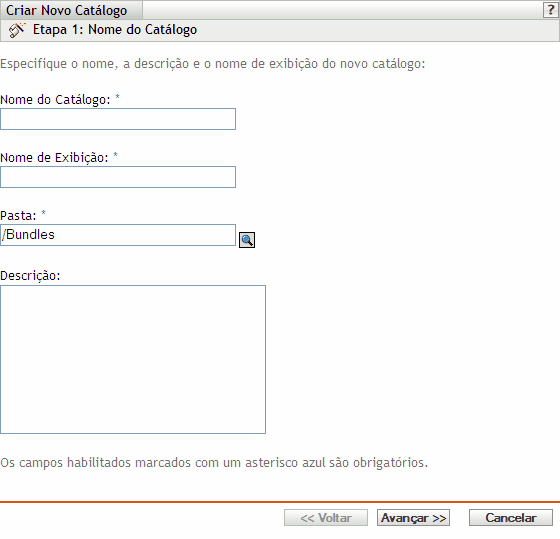This screenshot has height=539, width=560.
Task: Abort the wizard with the Cancelar button
Action: [511, 518]
